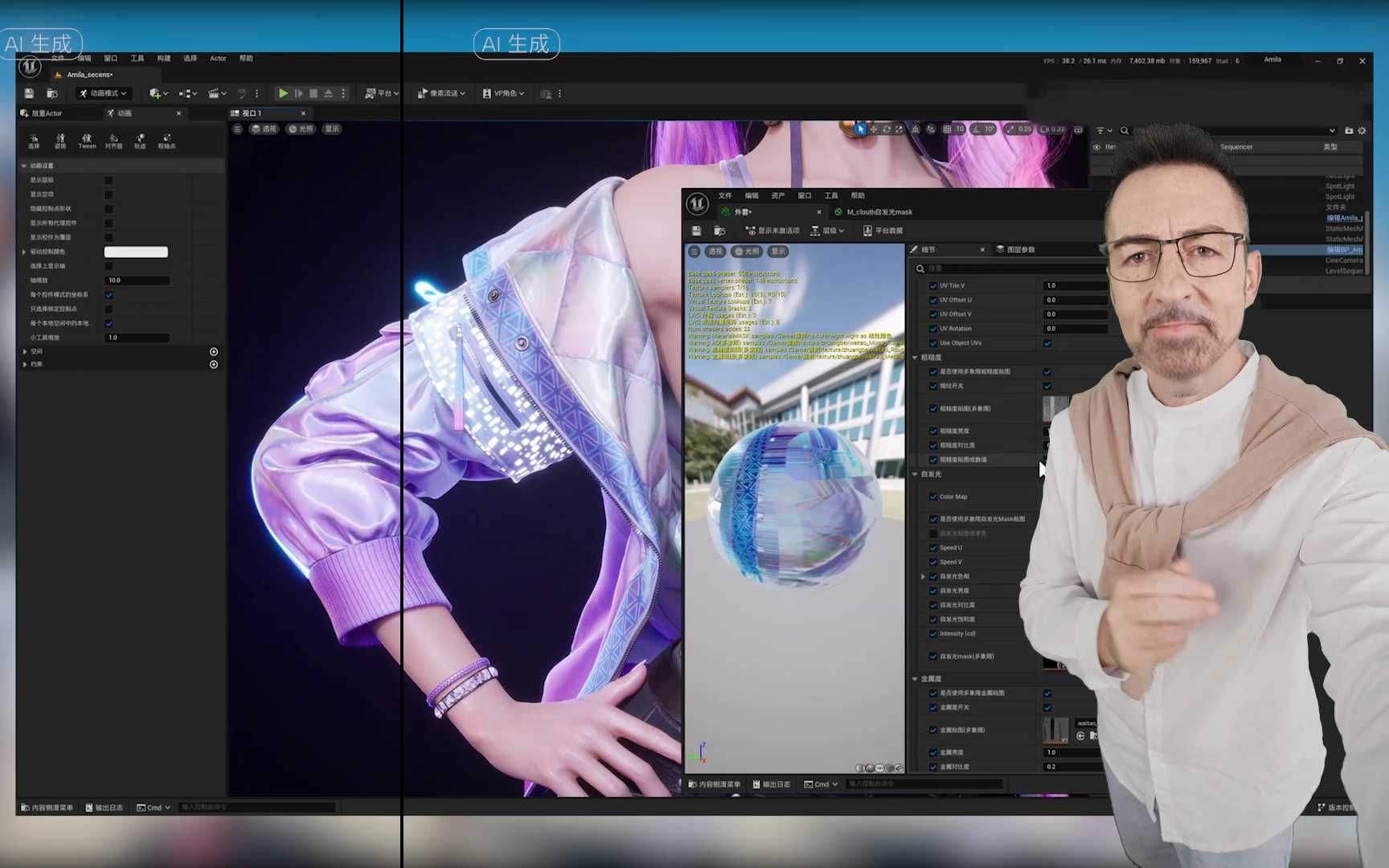The width and height of the screenshot is (1389, 868).
Task: Collapse the 金属度 metallic section
Action: (x=915, y=679)
